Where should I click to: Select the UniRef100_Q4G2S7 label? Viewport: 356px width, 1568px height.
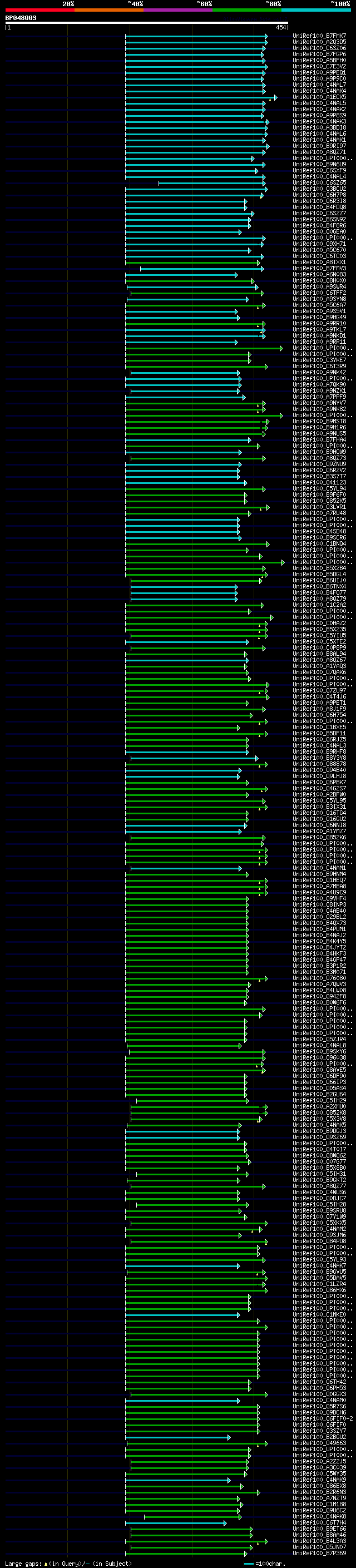point(319,788)
